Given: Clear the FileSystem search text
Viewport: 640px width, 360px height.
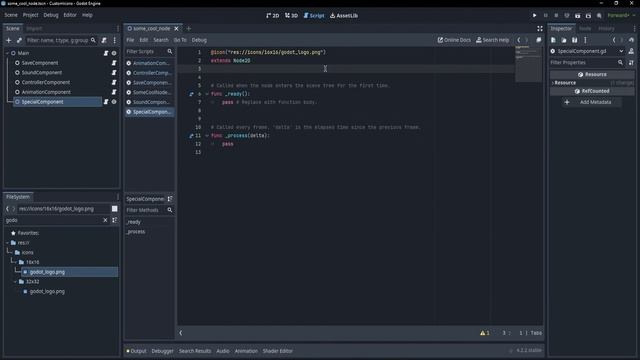Looking at the screenshot, I should (x=105, y=220).
